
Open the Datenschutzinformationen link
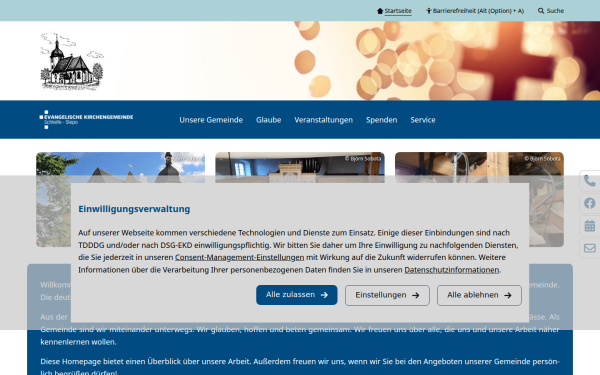[452, 270]
